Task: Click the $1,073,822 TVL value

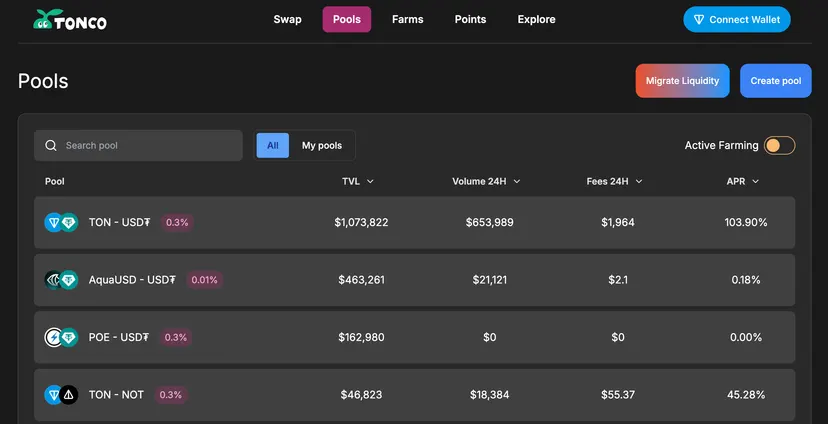Action: pyautogui.click(x=361, y=222)
